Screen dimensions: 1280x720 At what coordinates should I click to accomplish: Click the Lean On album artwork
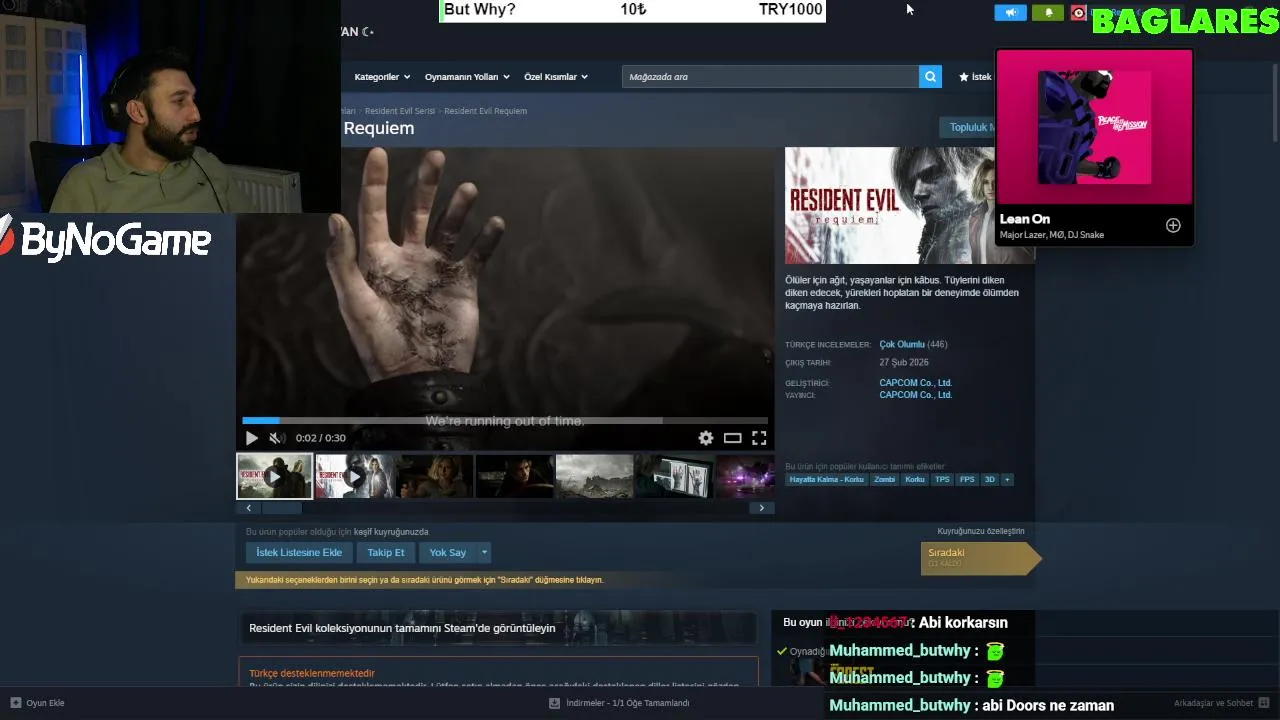[1095, 127]
